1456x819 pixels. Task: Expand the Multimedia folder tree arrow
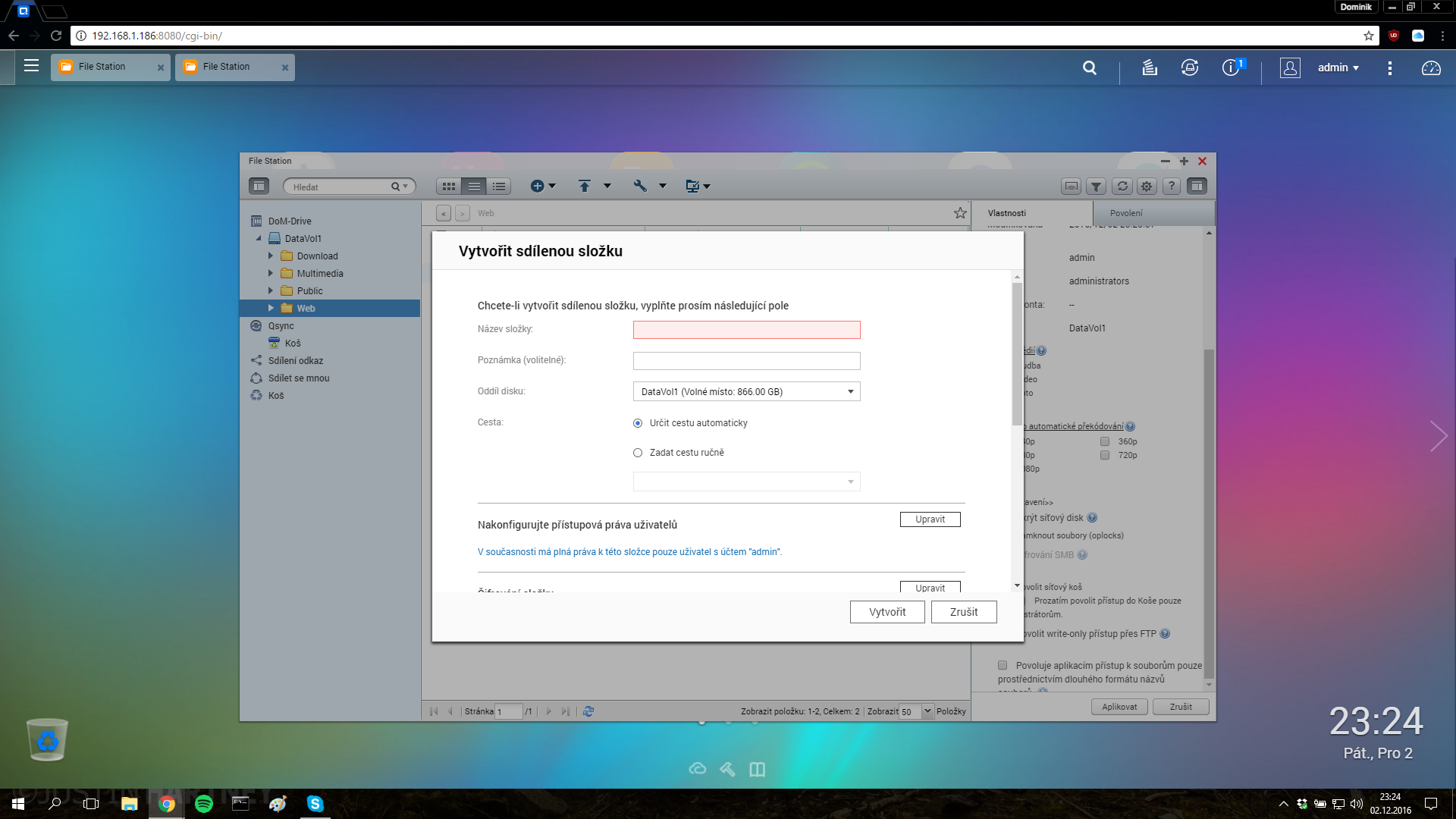tap(271, 274)
